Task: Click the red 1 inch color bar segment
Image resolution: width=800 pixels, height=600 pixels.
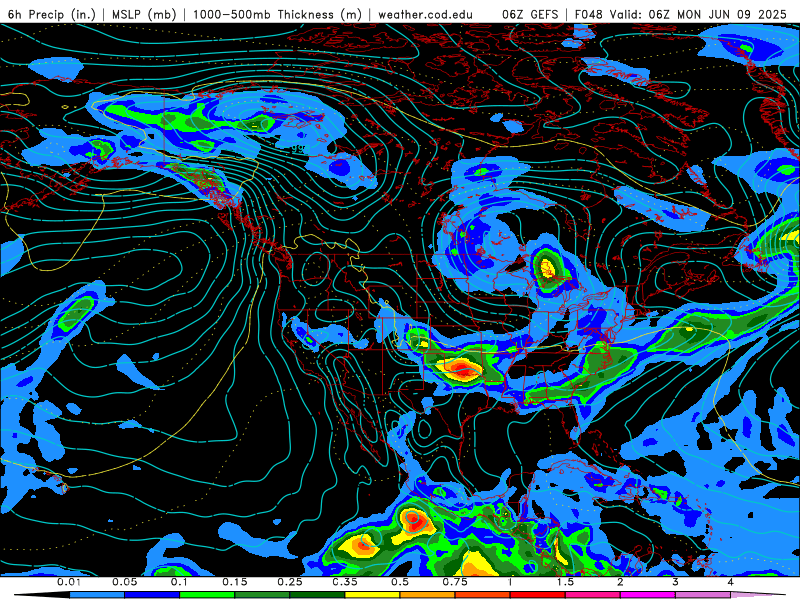Action: pyautogui.click(x=538, y=595)
